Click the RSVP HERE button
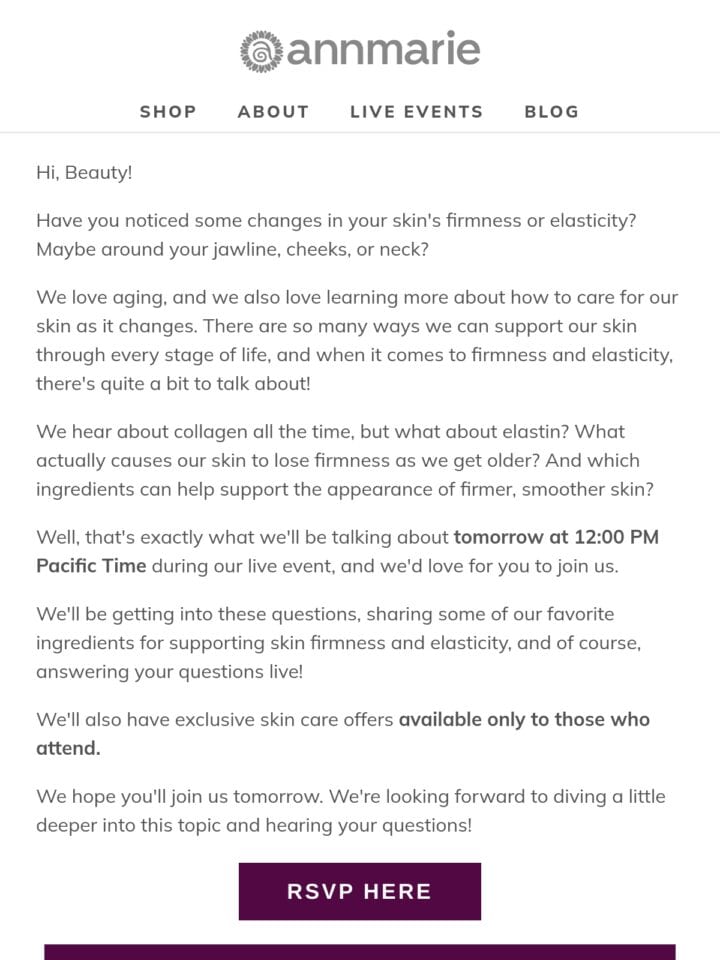The height and width of the screenshot is (960, 720). point(360,891)
